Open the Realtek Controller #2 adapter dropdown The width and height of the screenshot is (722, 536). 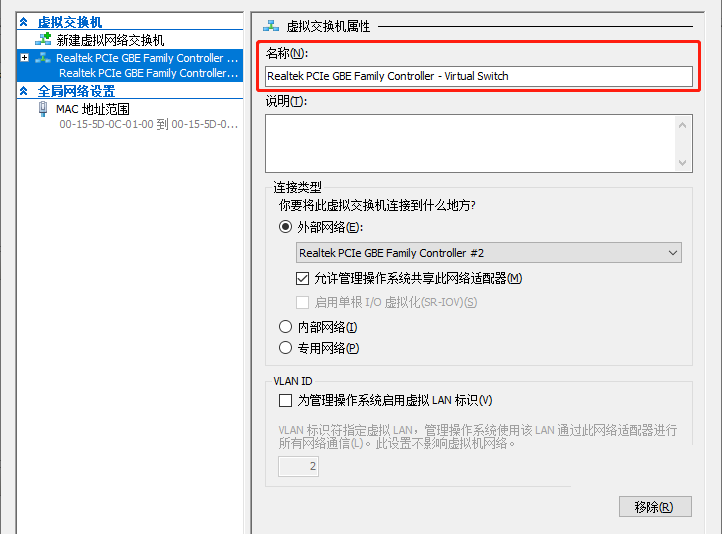pyautogui.click(x=489, y=253)
